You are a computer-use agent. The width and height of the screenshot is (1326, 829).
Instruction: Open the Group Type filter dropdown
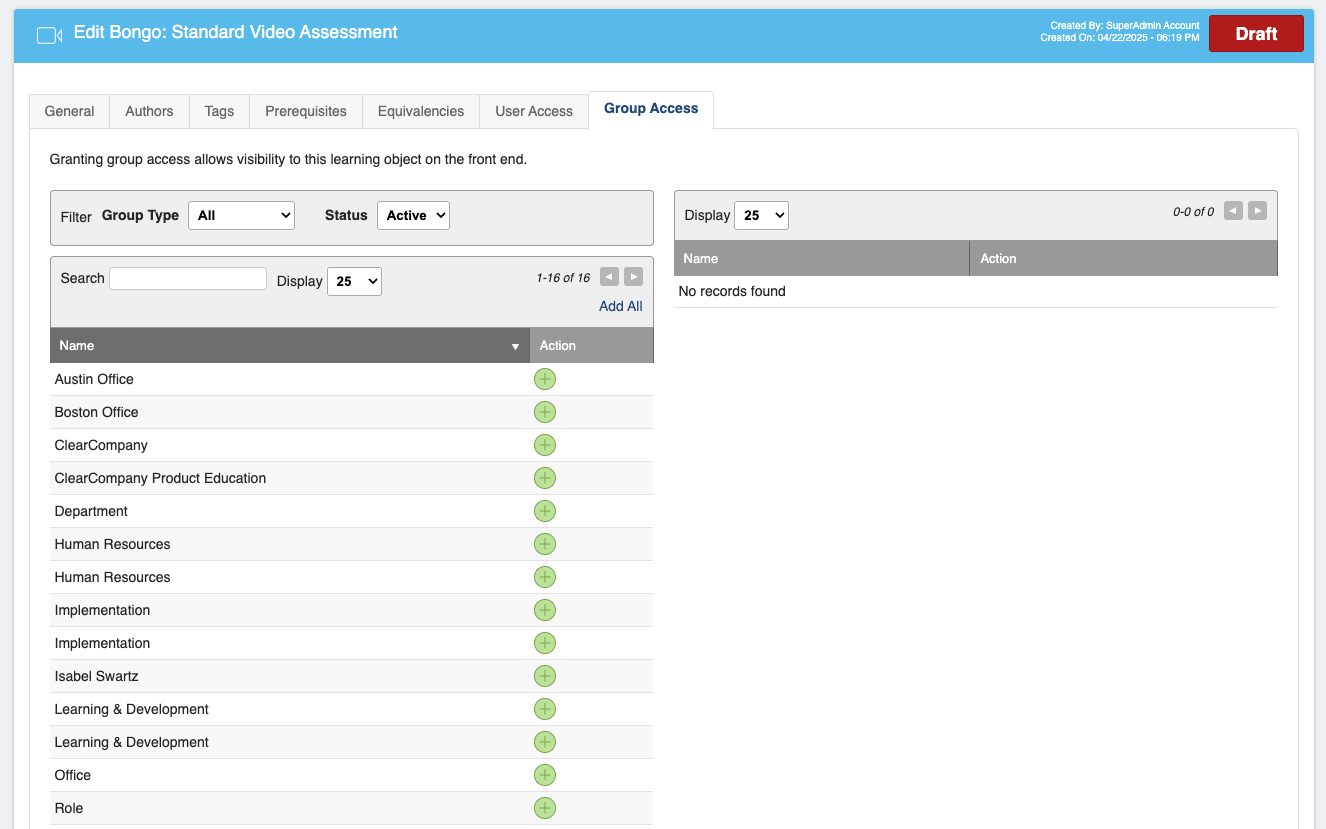(241, 215)
